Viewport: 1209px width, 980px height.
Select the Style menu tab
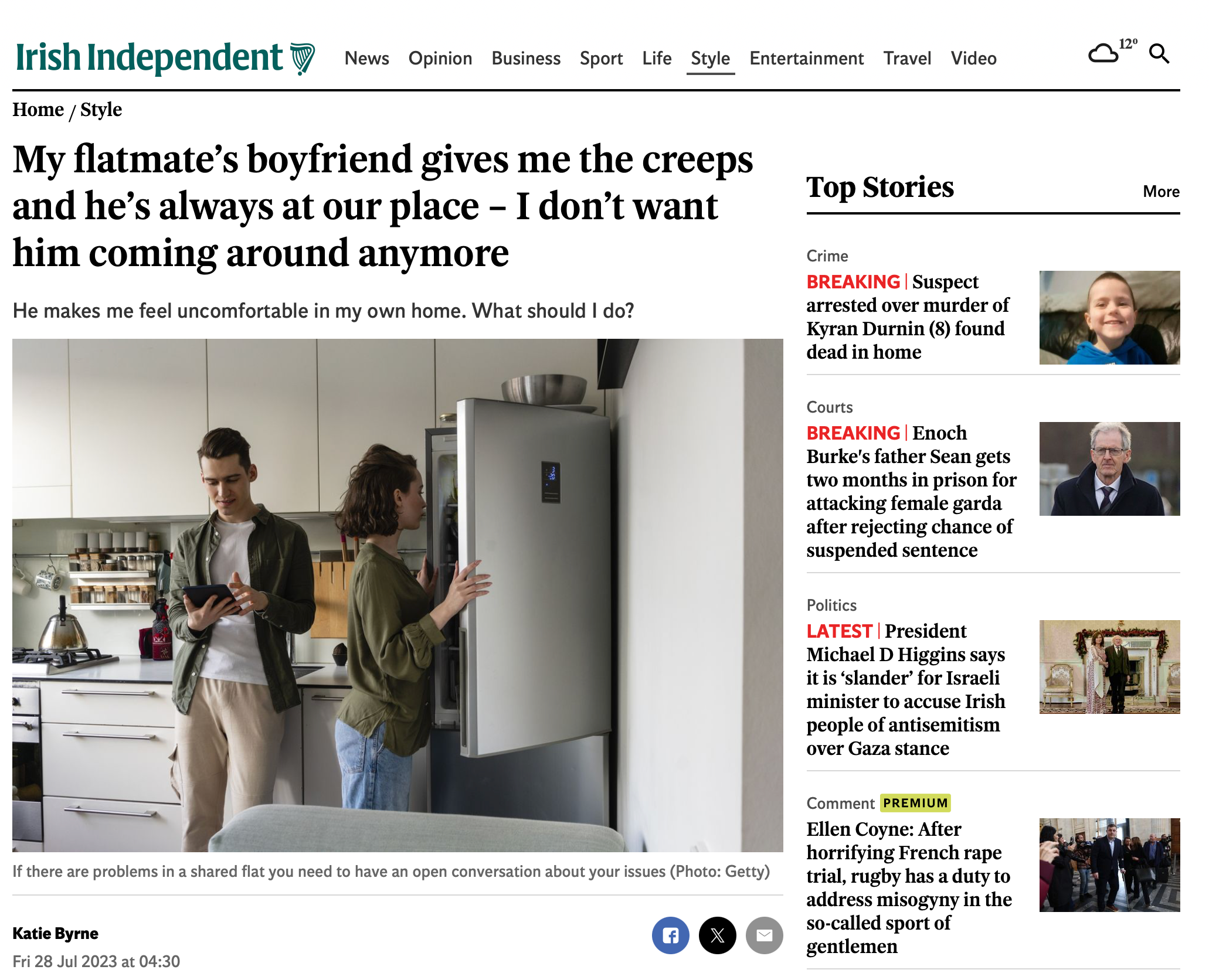[x=711, y=58]
